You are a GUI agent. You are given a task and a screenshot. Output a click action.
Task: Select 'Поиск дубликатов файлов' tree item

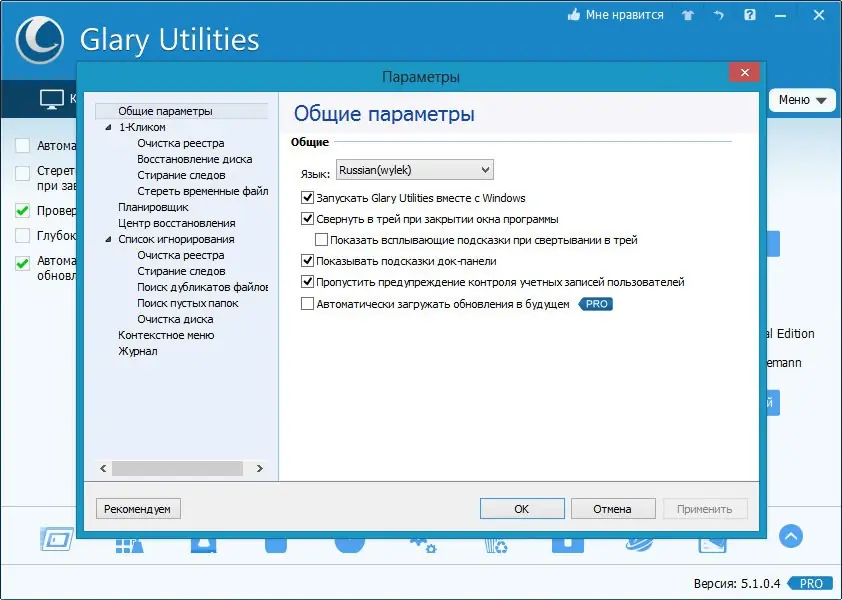(202, 287)
